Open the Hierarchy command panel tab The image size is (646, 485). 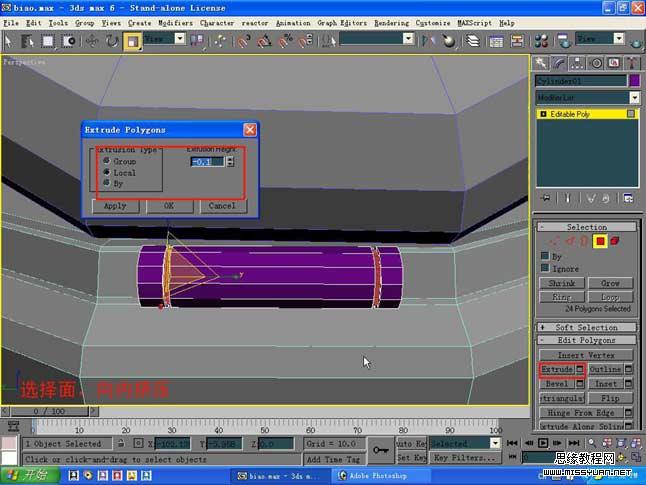pos(577,63)
